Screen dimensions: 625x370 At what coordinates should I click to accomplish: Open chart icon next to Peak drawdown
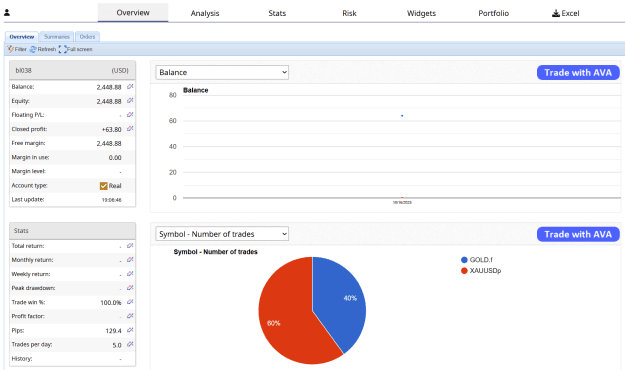(x=130, y=288)
